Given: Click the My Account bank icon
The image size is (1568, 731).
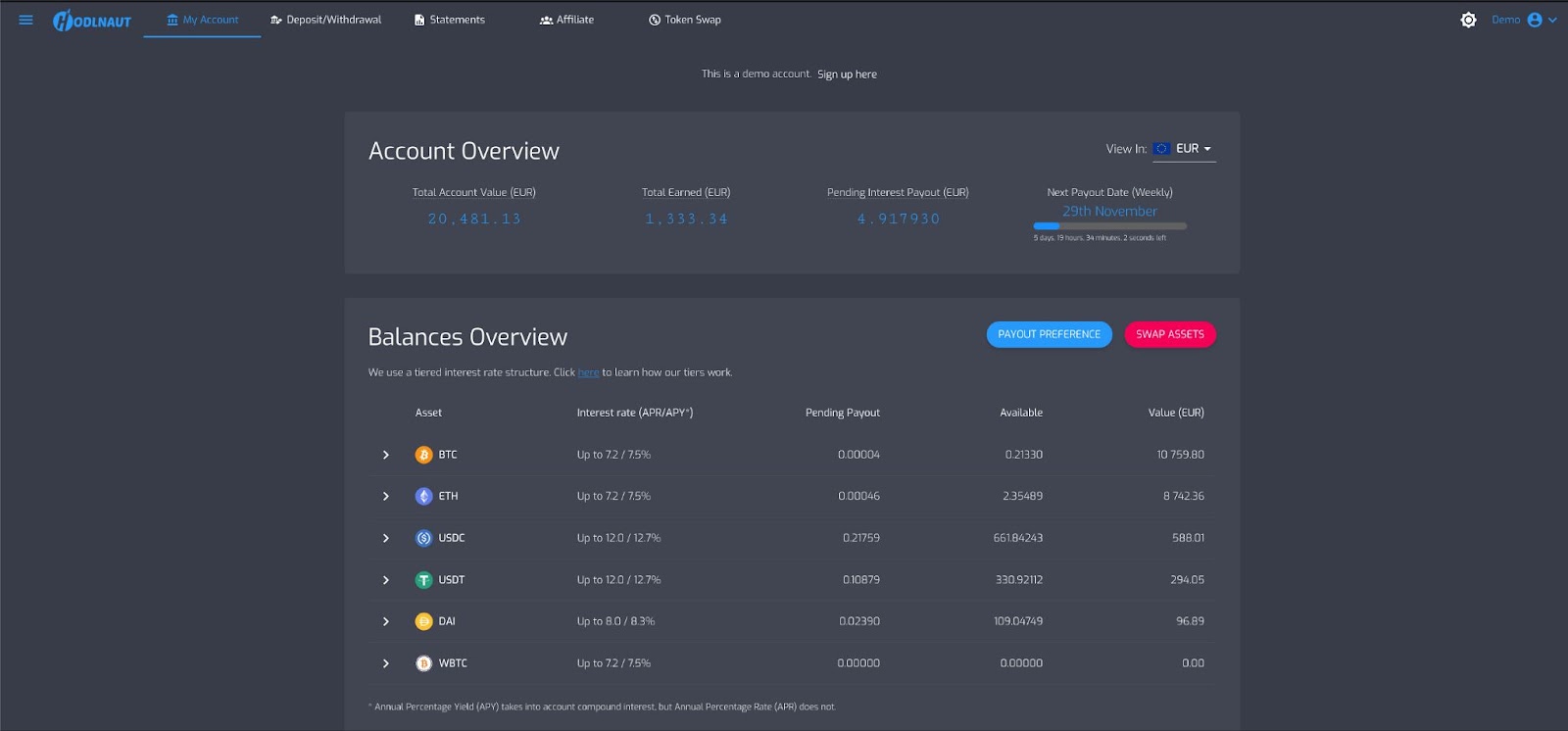Looking at the screenshot, I should pyautogui.click(x=172, y=20).
